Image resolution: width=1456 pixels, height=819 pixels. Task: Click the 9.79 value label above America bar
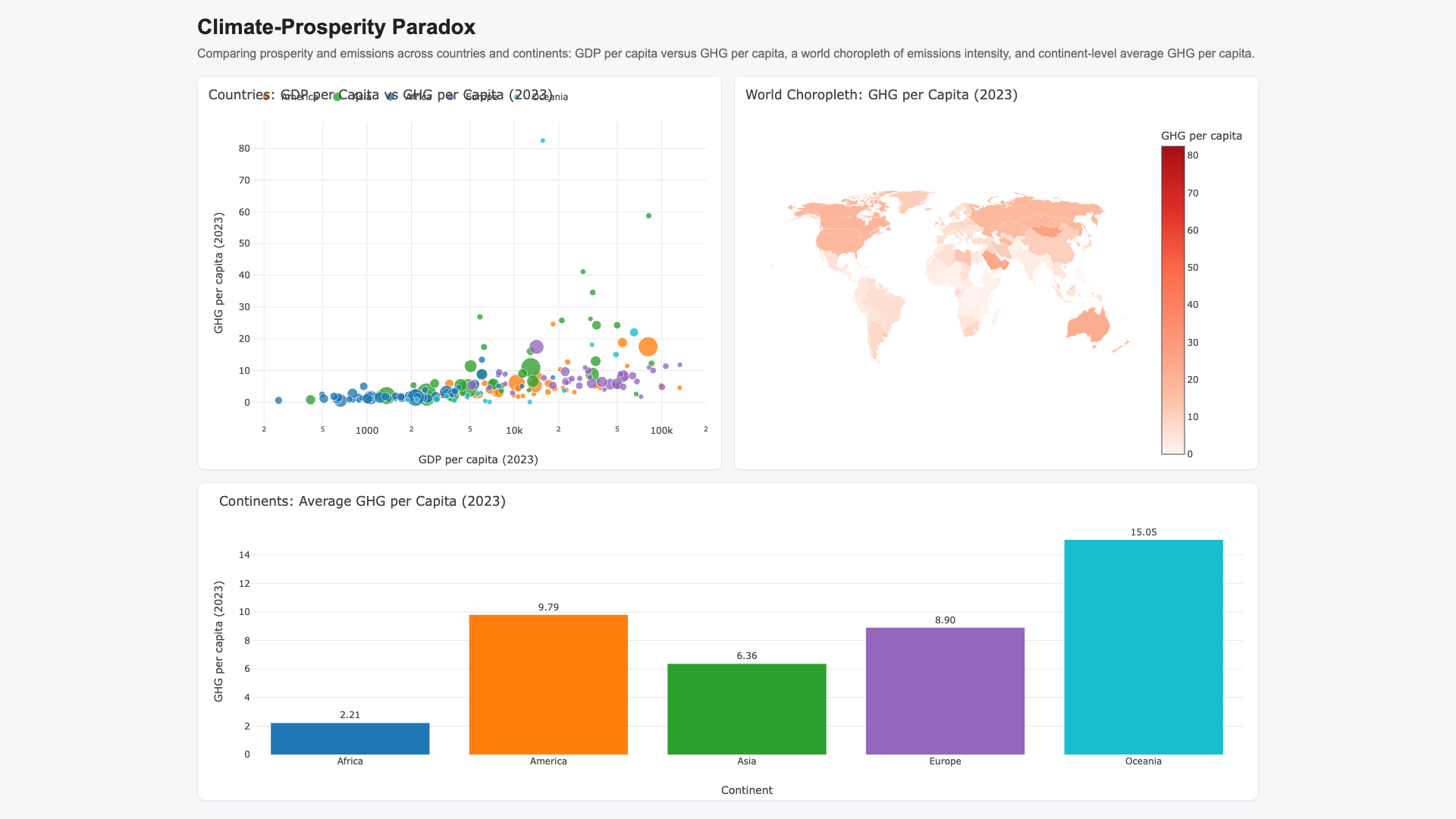(548, 607)
